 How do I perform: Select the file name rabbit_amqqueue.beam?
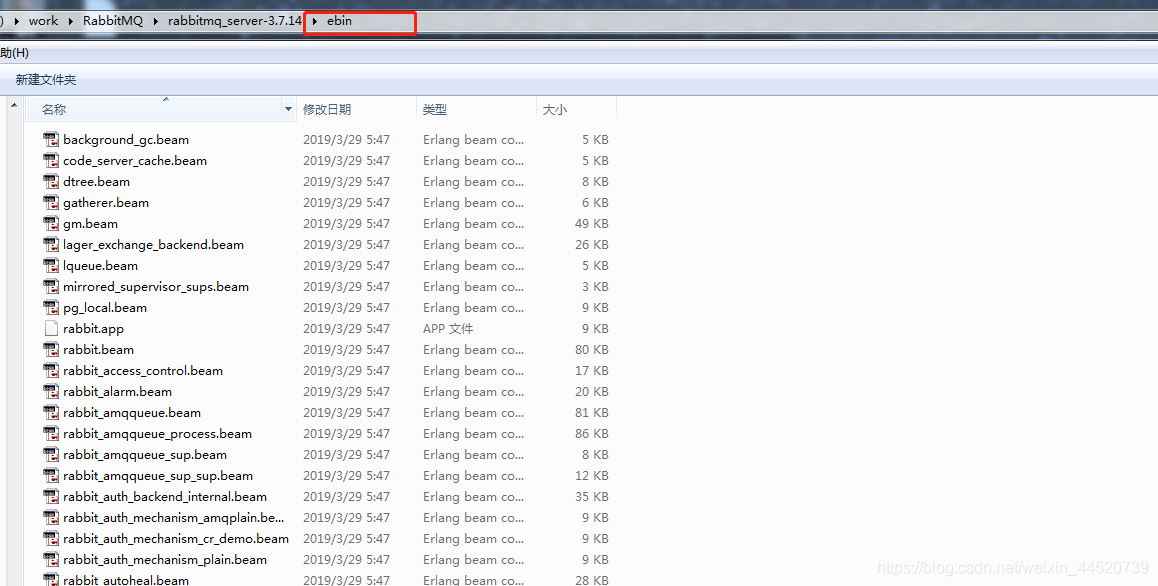132,412
